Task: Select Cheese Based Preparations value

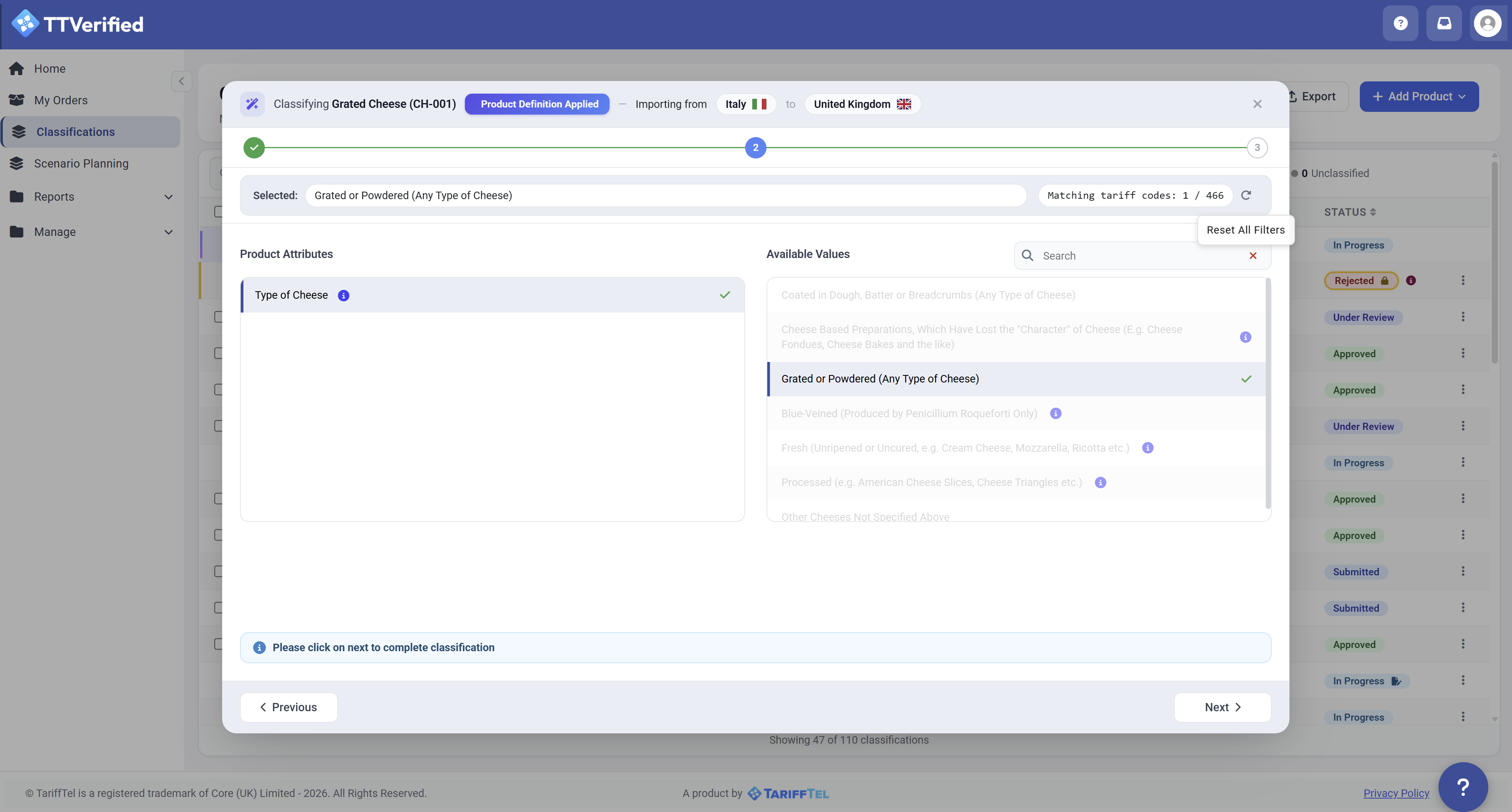Action: (x=1016, y=337)
